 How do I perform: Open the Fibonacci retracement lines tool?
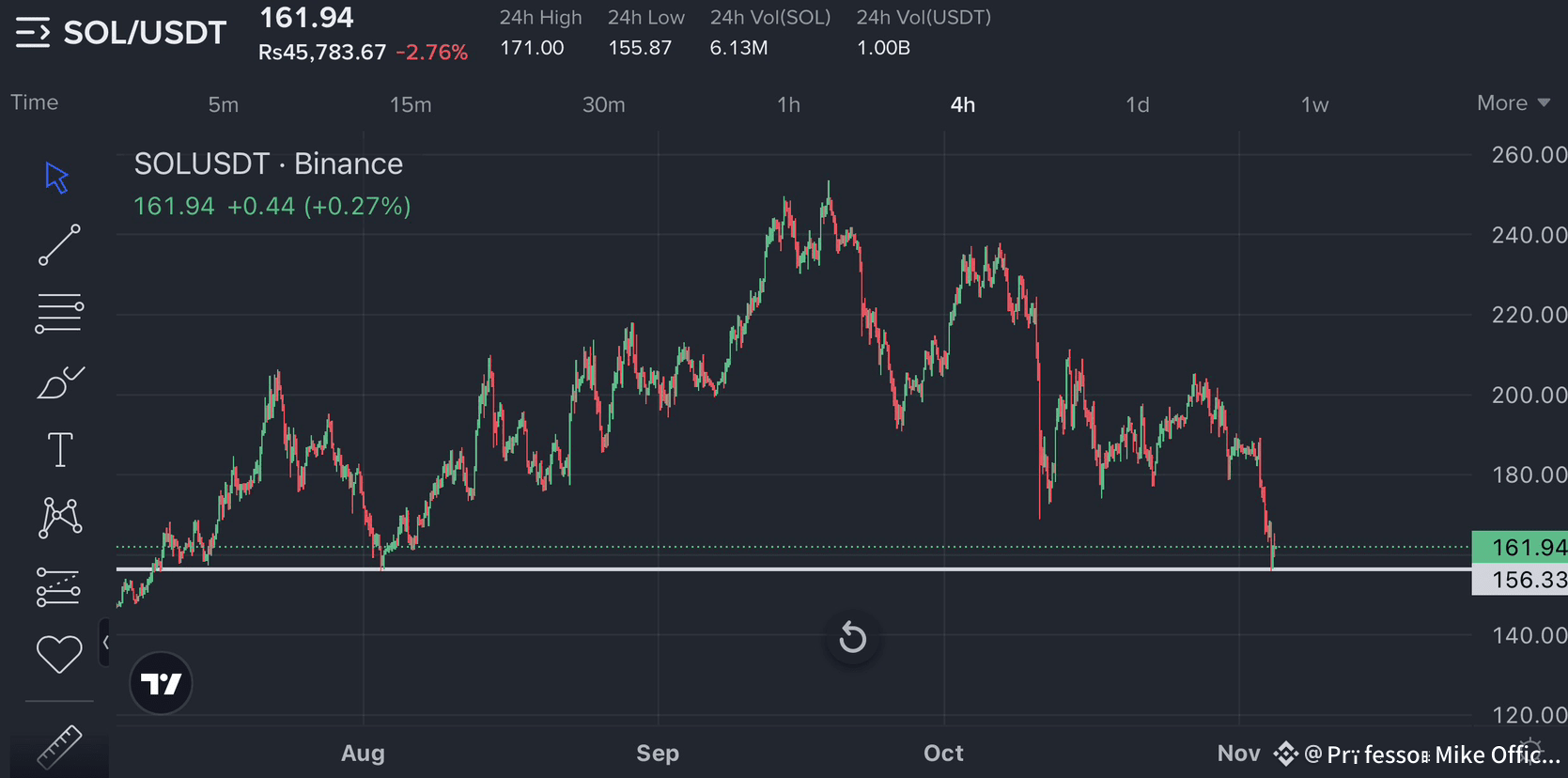59,314
